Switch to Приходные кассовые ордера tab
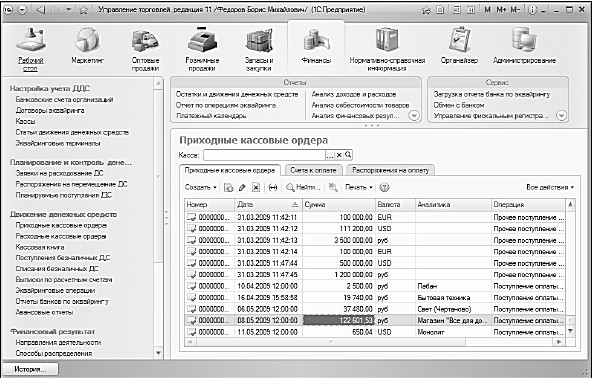The image size is (593, 378). 230,170
